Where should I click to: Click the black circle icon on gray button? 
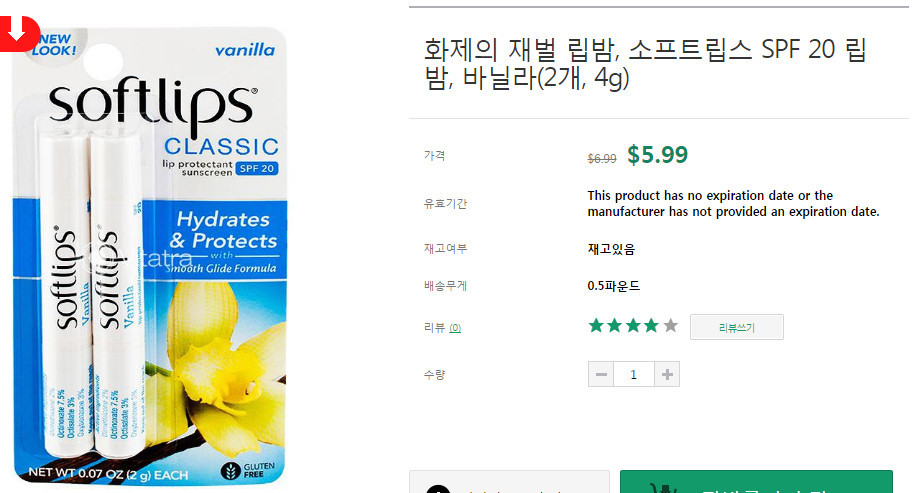pyautogui.click(x=438, y=489)
